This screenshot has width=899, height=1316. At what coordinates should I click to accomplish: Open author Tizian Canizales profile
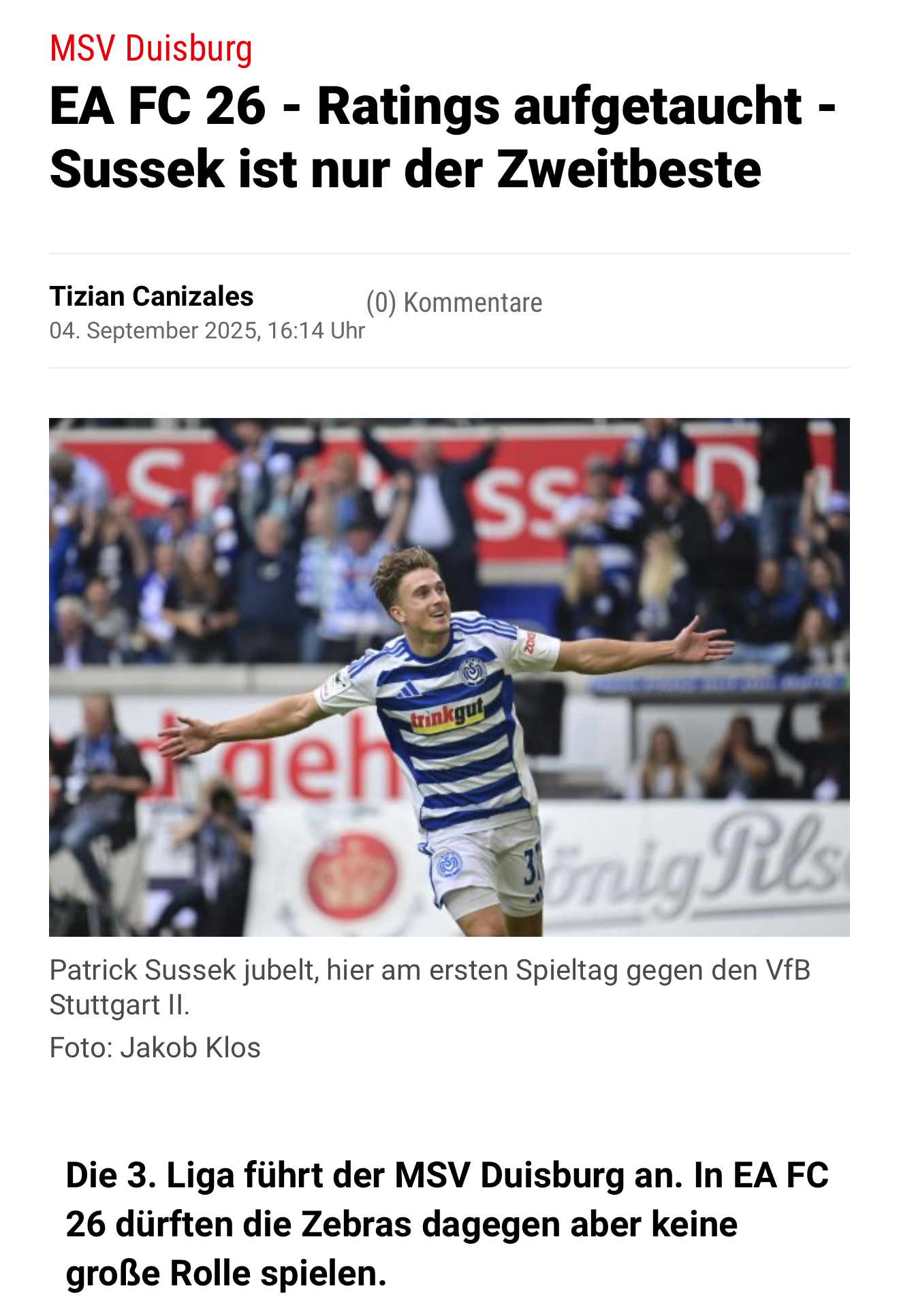pos(151,296)
